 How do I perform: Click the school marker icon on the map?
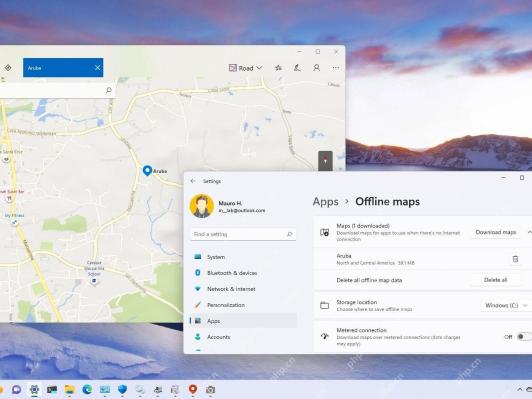click(x=94, y=281)
